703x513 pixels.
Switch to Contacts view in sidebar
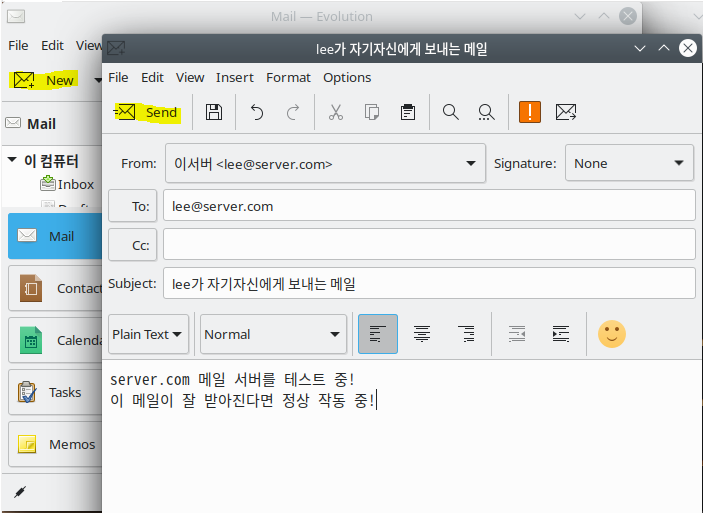[x=55, y=288]
